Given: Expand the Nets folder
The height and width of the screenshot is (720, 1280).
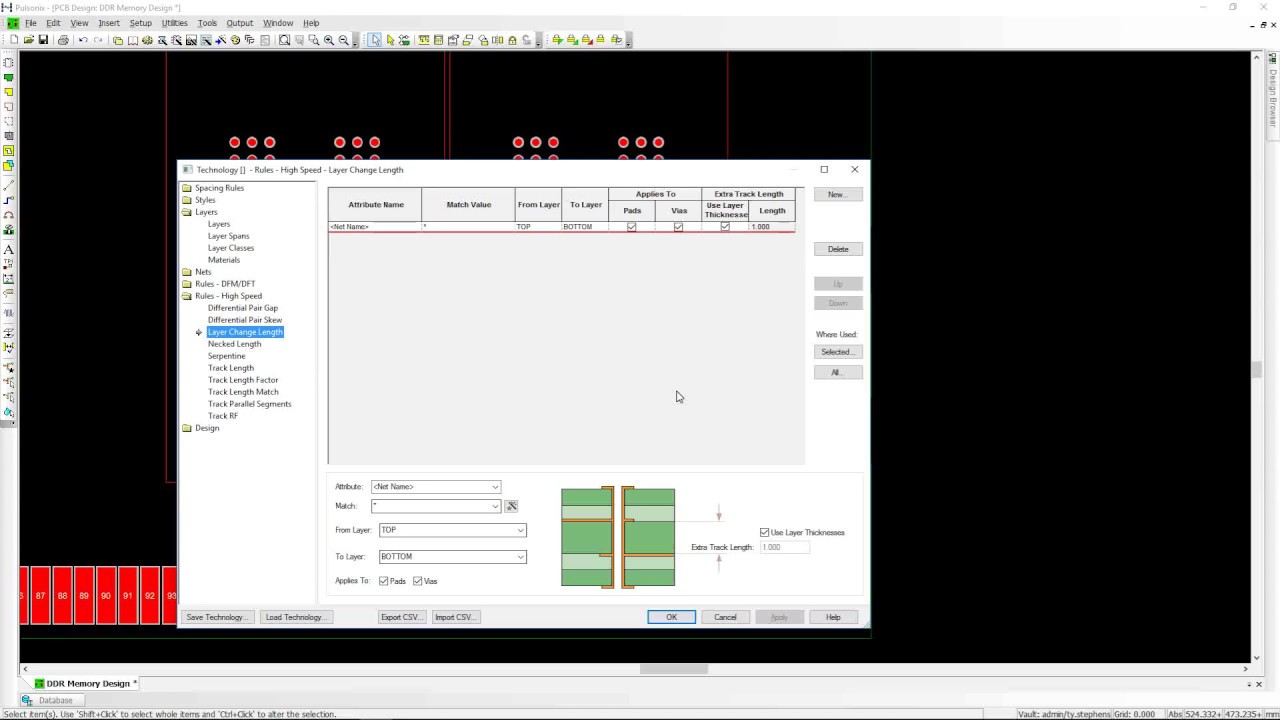Looking at the screenshot, I should click(186, 272).
